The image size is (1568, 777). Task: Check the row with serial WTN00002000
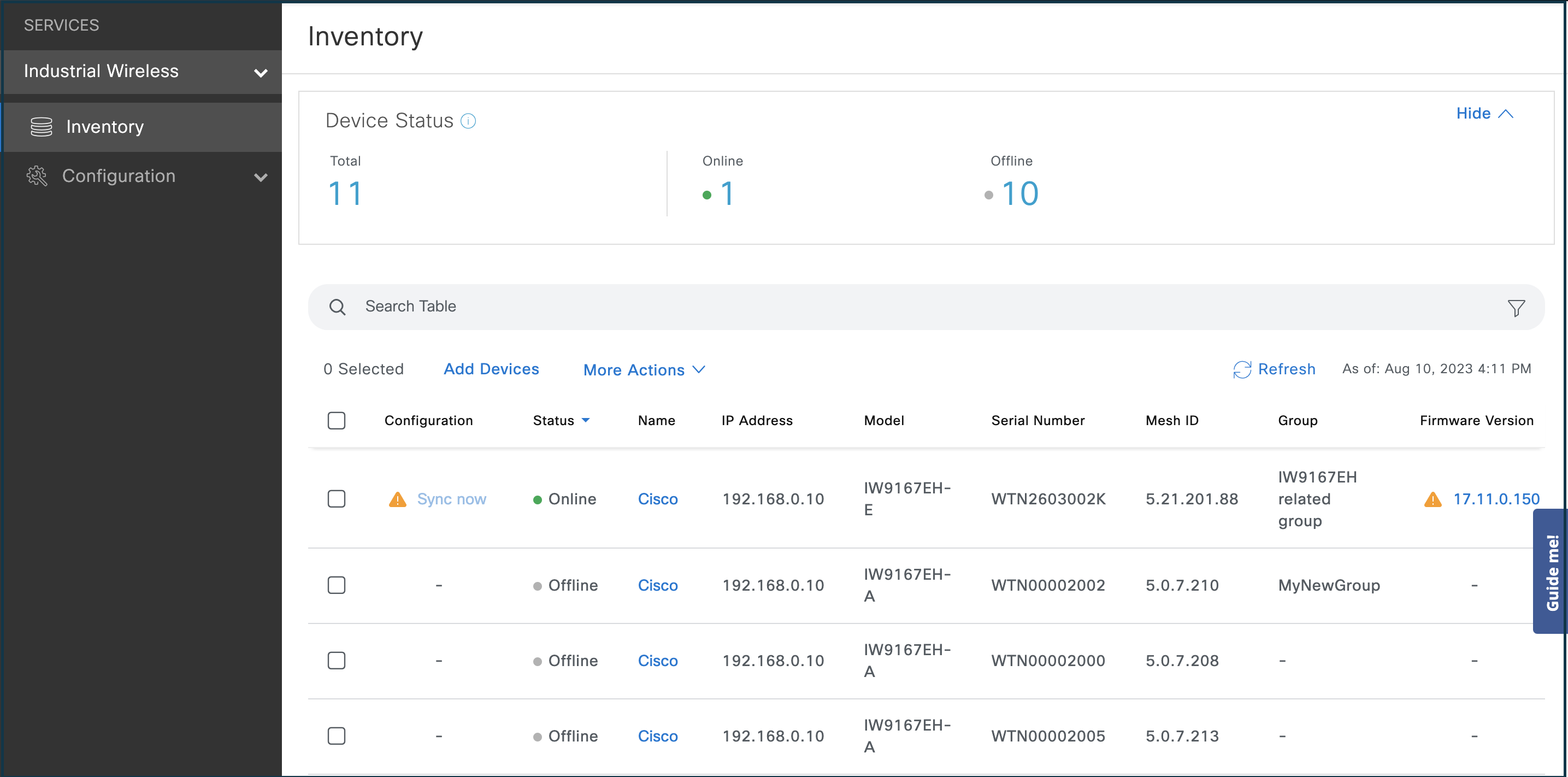[337, 661]
